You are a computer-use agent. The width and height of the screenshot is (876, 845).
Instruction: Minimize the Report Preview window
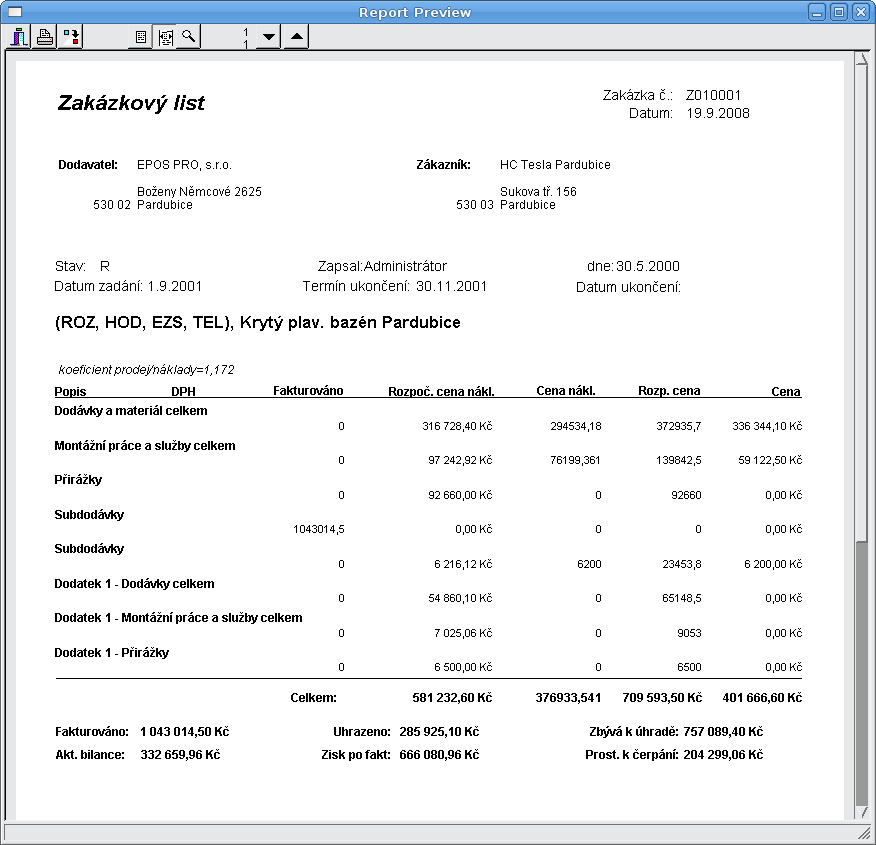pyautogui.click(x=817, y=12)
